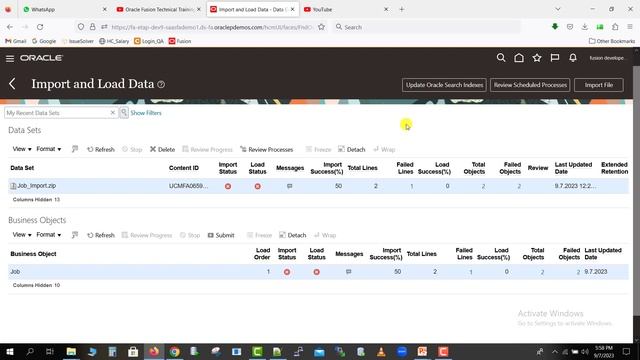Open Chrome from the taskbar
This screenshot has width=640, height=360.
pos(175,351)
